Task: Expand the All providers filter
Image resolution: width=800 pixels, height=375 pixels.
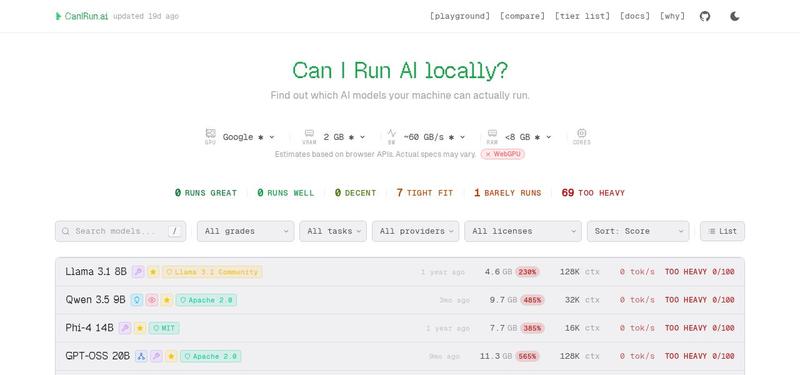Action: pyautogui.click(x=416, y=231)
